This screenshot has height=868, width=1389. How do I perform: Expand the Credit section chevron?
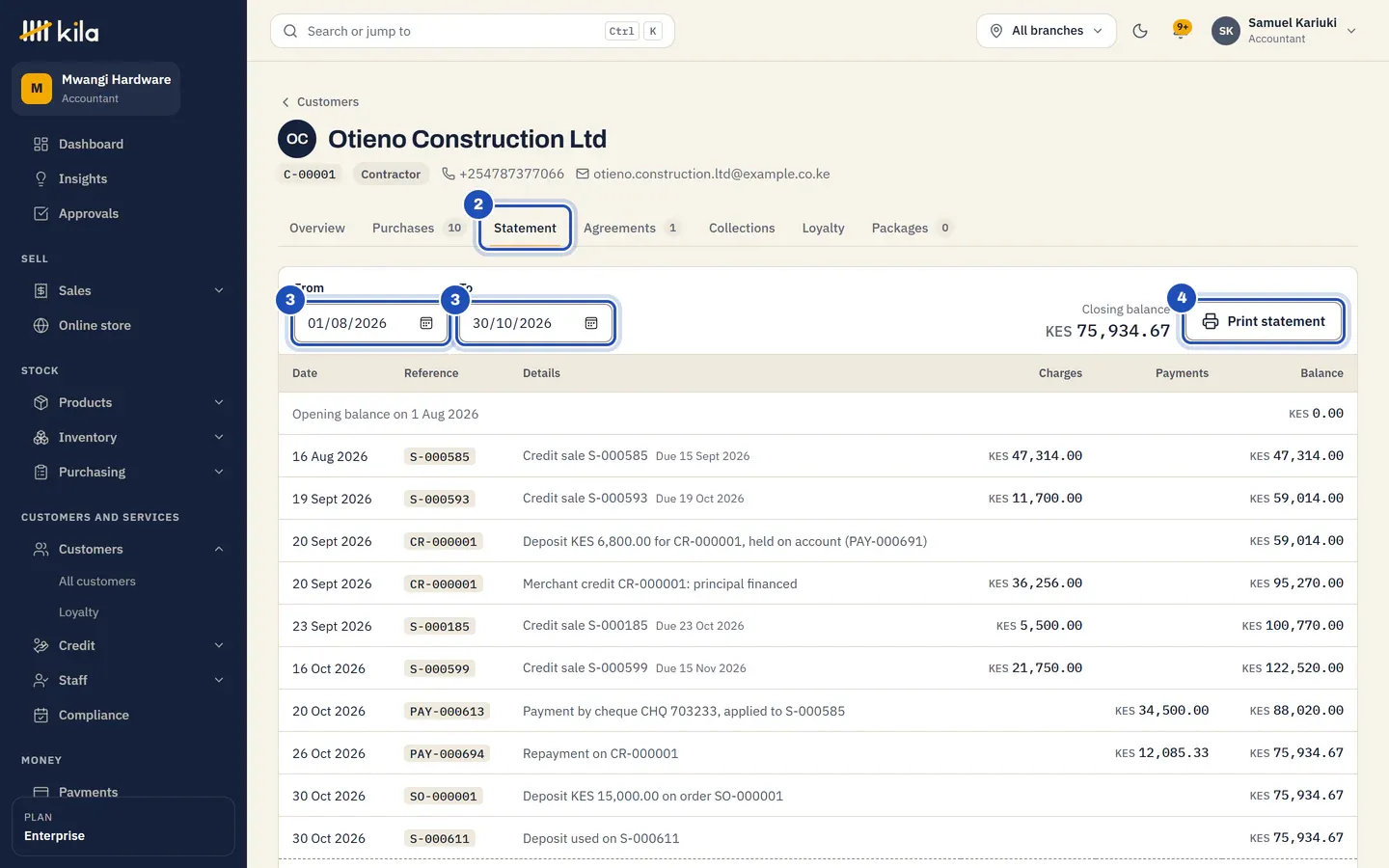pos(219,645)
